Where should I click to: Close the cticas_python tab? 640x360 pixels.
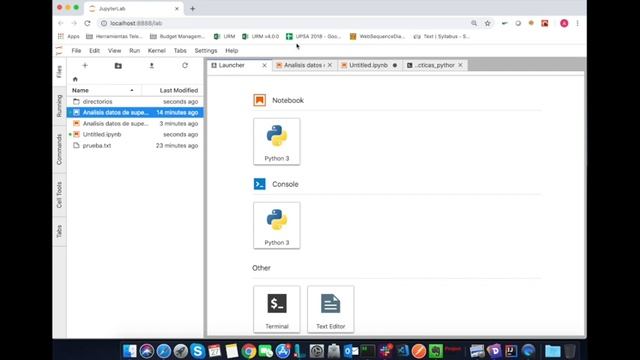pos(460,65)
